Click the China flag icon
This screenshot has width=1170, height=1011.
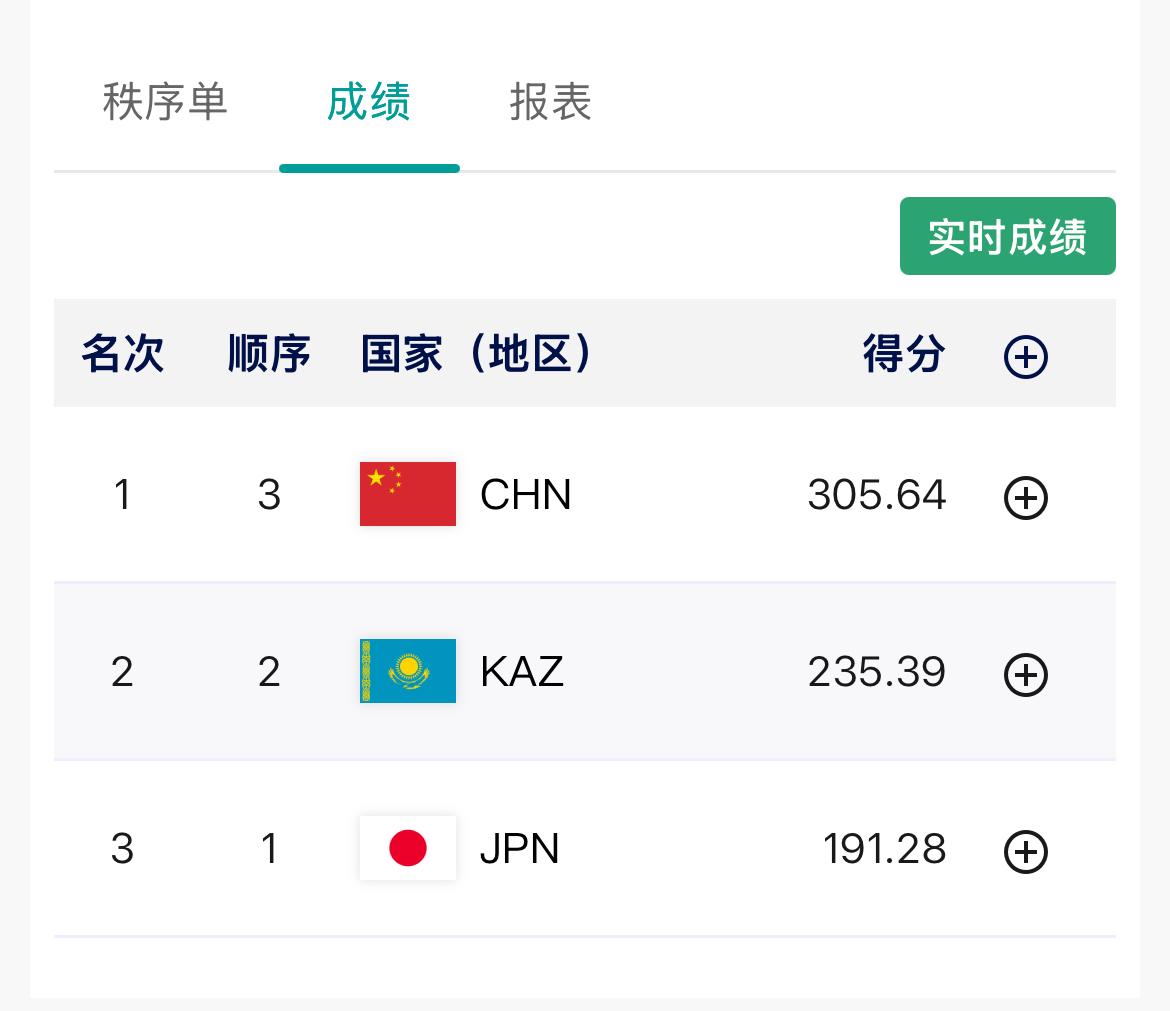pos(408,494)
